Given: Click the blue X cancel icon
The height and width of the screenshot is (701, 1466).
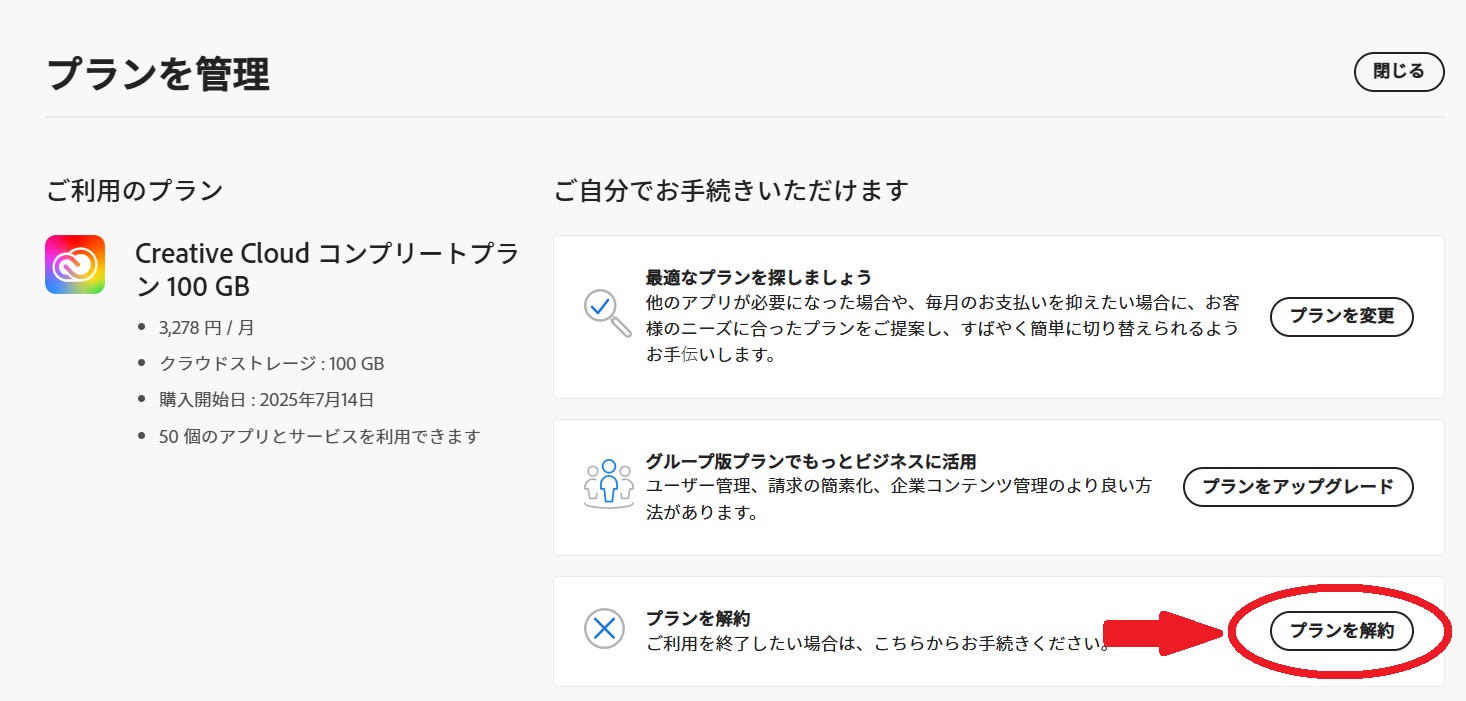Looking at the screenshot, I should tap(604, 629).
